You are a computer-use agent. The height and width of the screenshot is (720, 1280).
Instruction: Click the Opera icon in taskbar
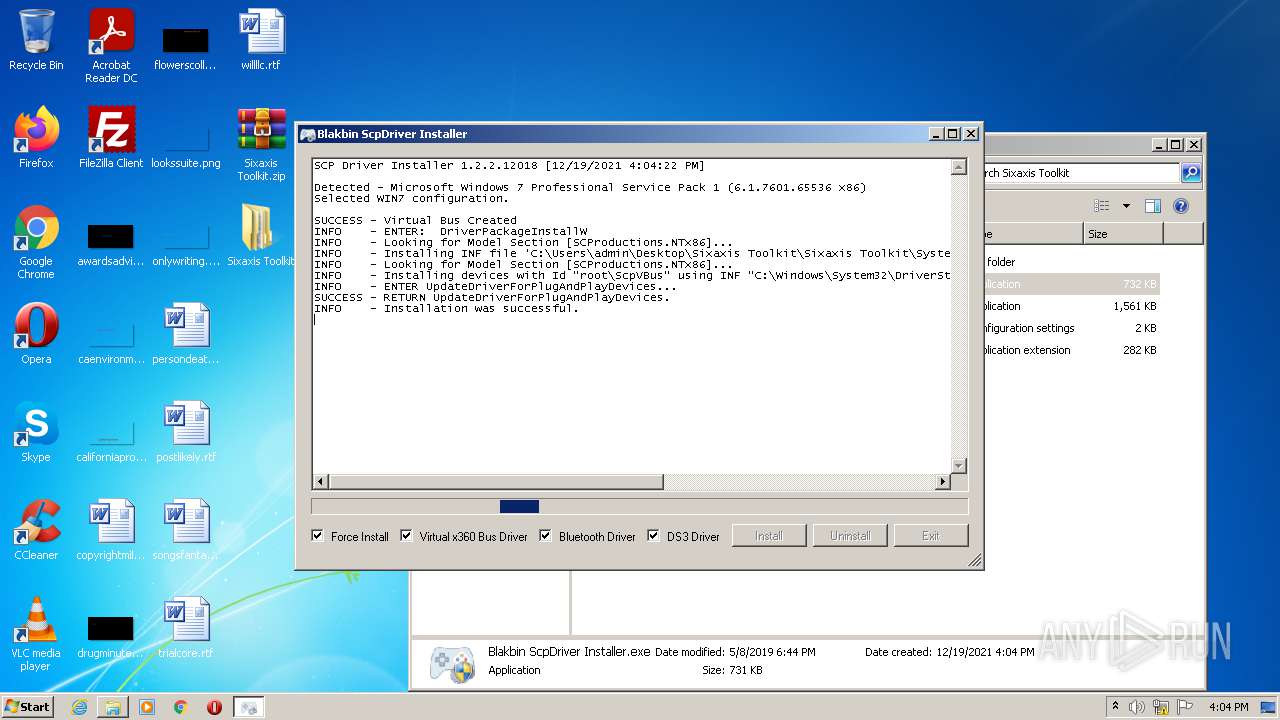click(214, 707)
